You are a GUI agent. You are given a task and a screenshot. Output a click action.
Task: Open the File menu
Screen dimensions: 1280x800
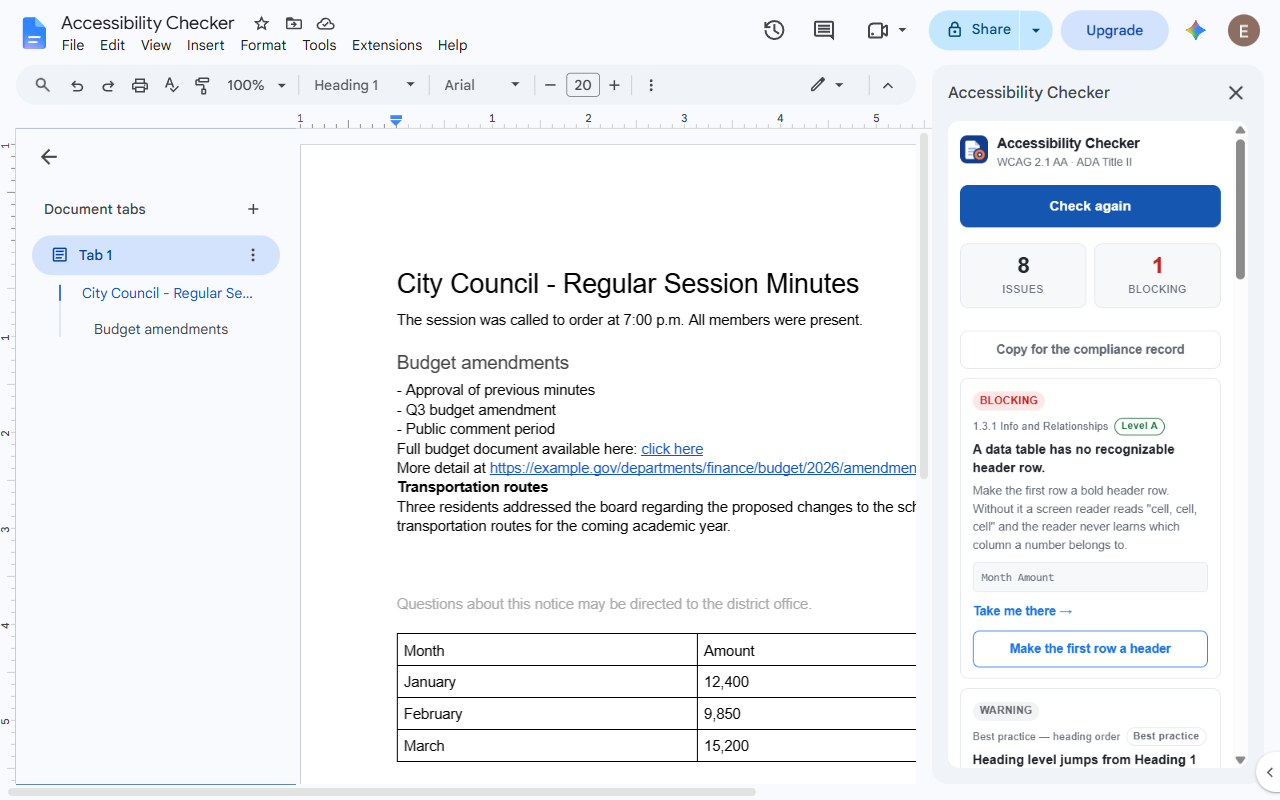(73, 45)
